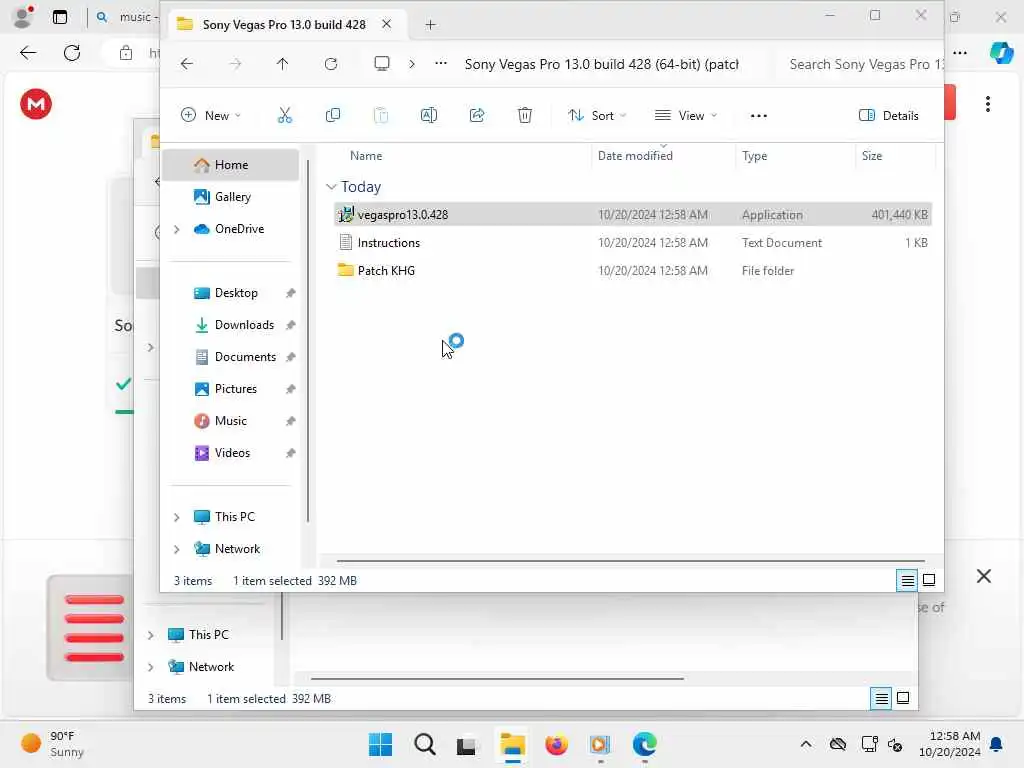Open Edge Copilot icon
Image resolution: width=1024 pixels, height=768 pixels.
(x=1001, y=53)
